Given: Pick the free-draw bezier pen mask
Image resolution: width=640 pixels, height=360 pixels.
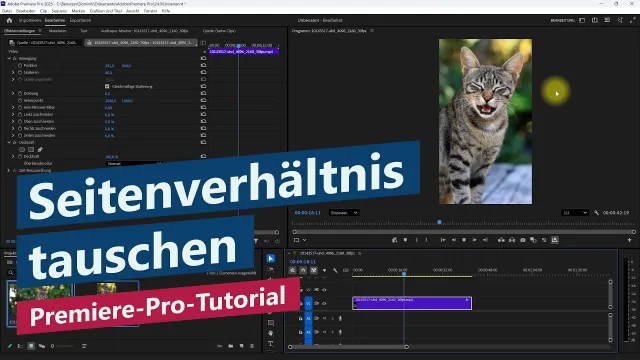Looking at the screenshot, I should coord(40,149).
